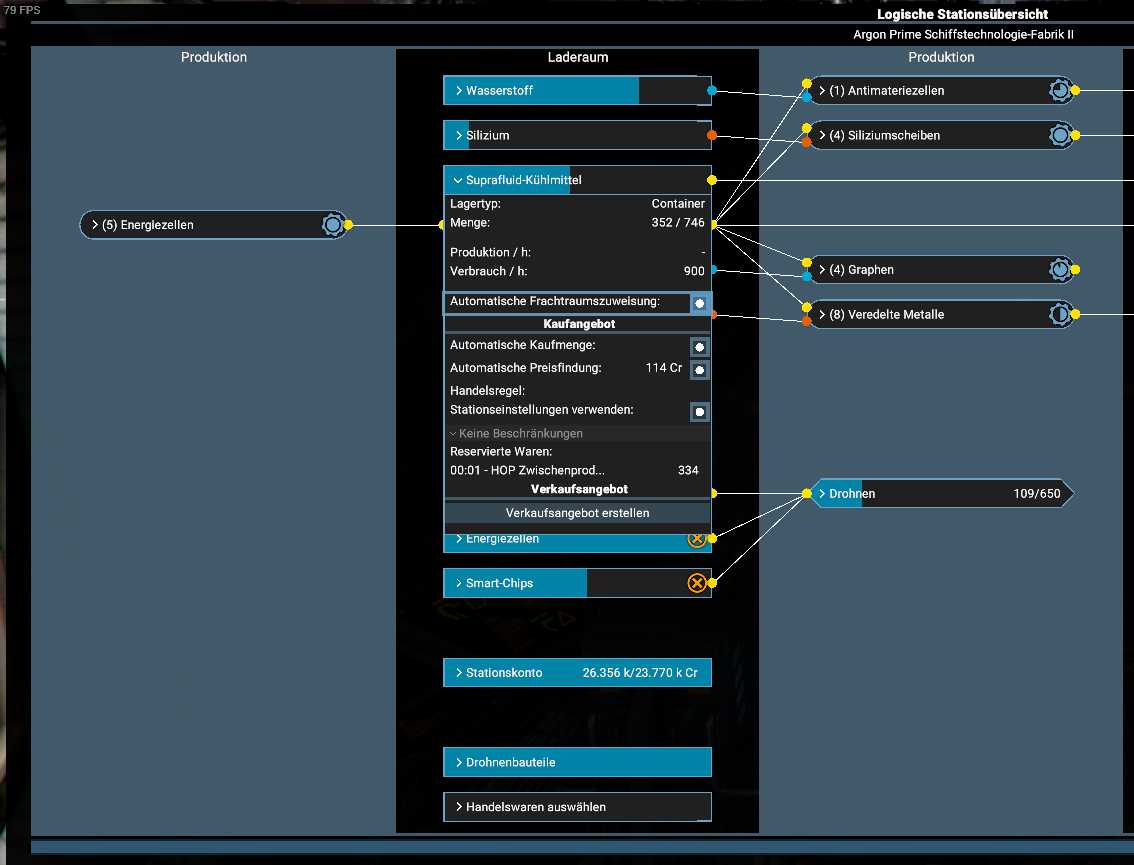Toggle Automatische Frachtraumzuweisung checkbox
Viewport: 1134px width, 865px height.
pyautogui.click(x=699, y=304)
